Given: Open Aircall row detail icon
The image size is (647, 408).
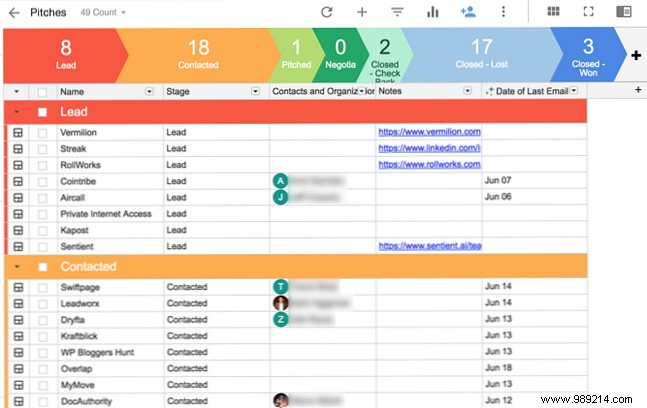Looking at the screenshot, I should (x=18, y=198).
